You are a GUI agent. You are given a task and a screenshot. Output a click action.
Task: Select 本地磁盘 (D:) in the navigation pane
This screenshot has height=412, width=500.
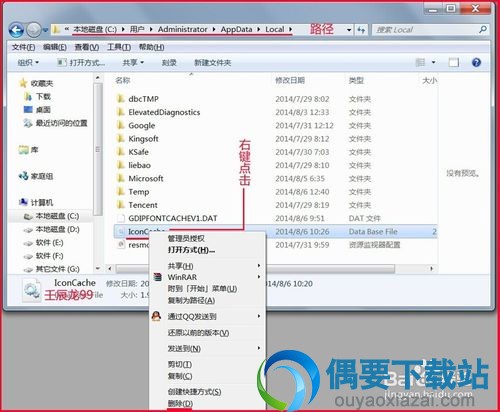[x=57, y=229]
